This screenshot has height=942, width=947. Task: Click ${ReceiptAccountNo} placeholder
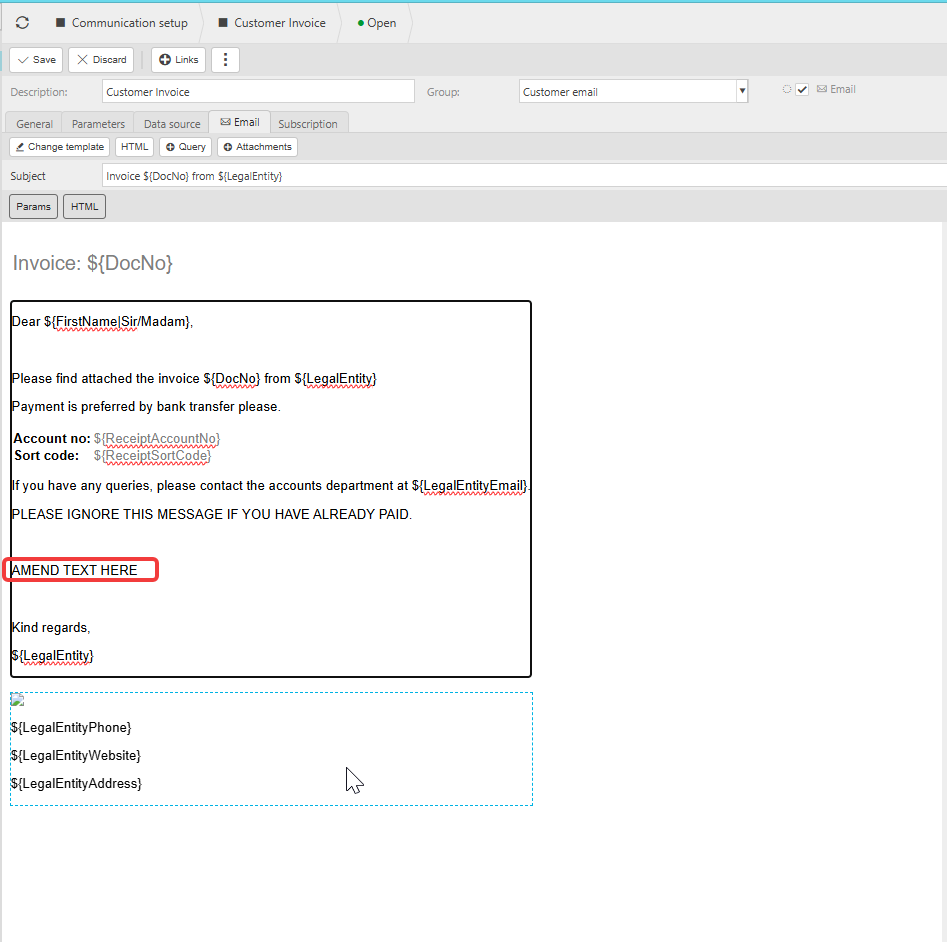coord(157,438)
